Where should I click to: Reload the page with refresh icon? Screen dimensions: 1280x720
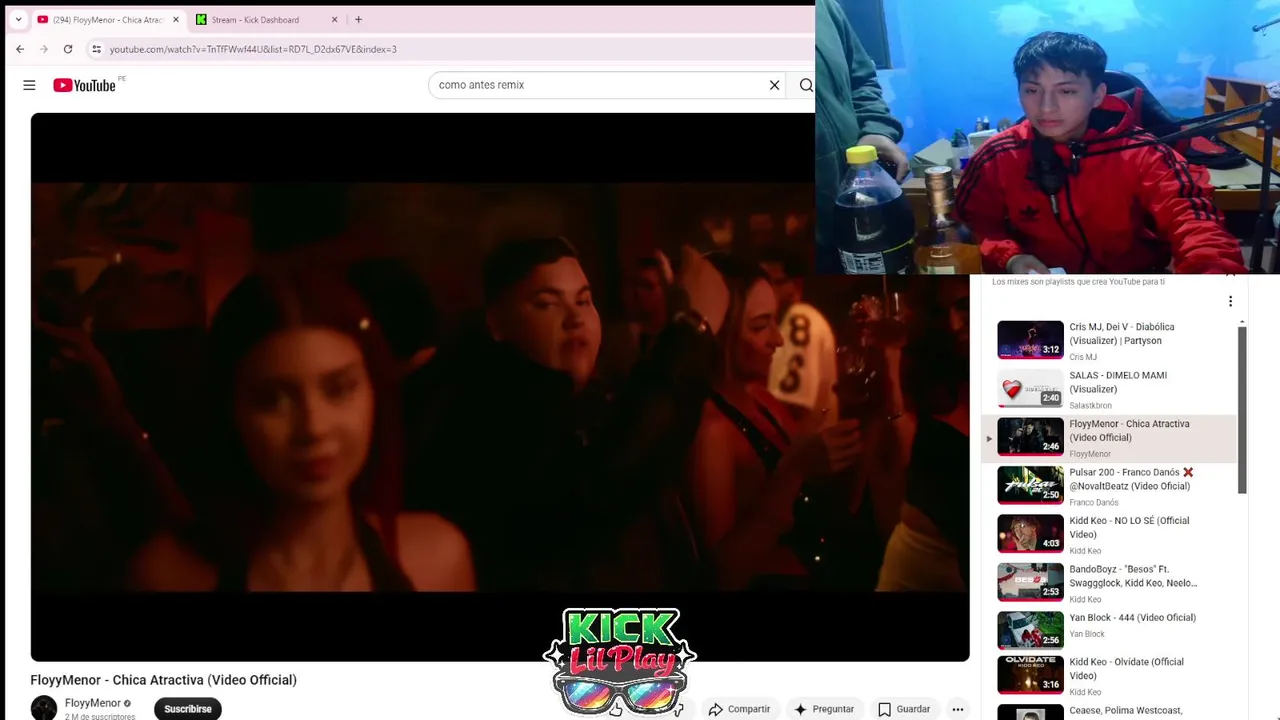pyautogui.click(x=68, y=49)
